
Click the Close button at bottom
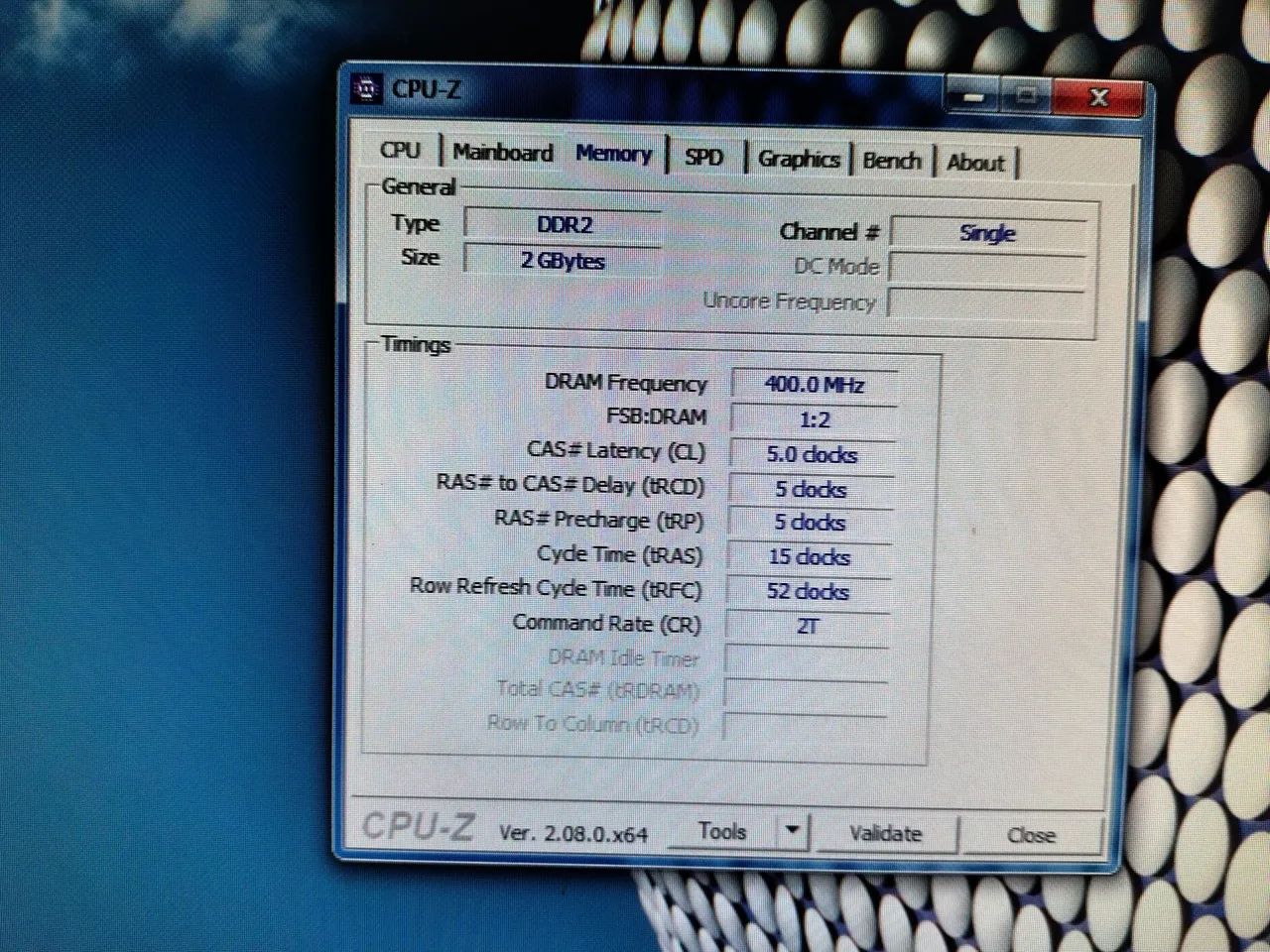(1031, 836)
